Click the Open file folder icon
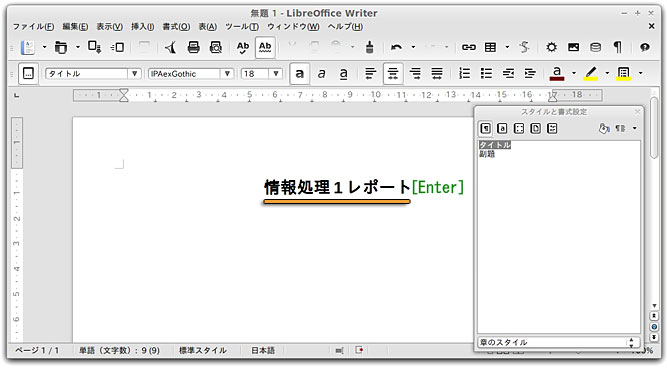The width and height of the screenshot is (667, 368). (x=61, y=47)
